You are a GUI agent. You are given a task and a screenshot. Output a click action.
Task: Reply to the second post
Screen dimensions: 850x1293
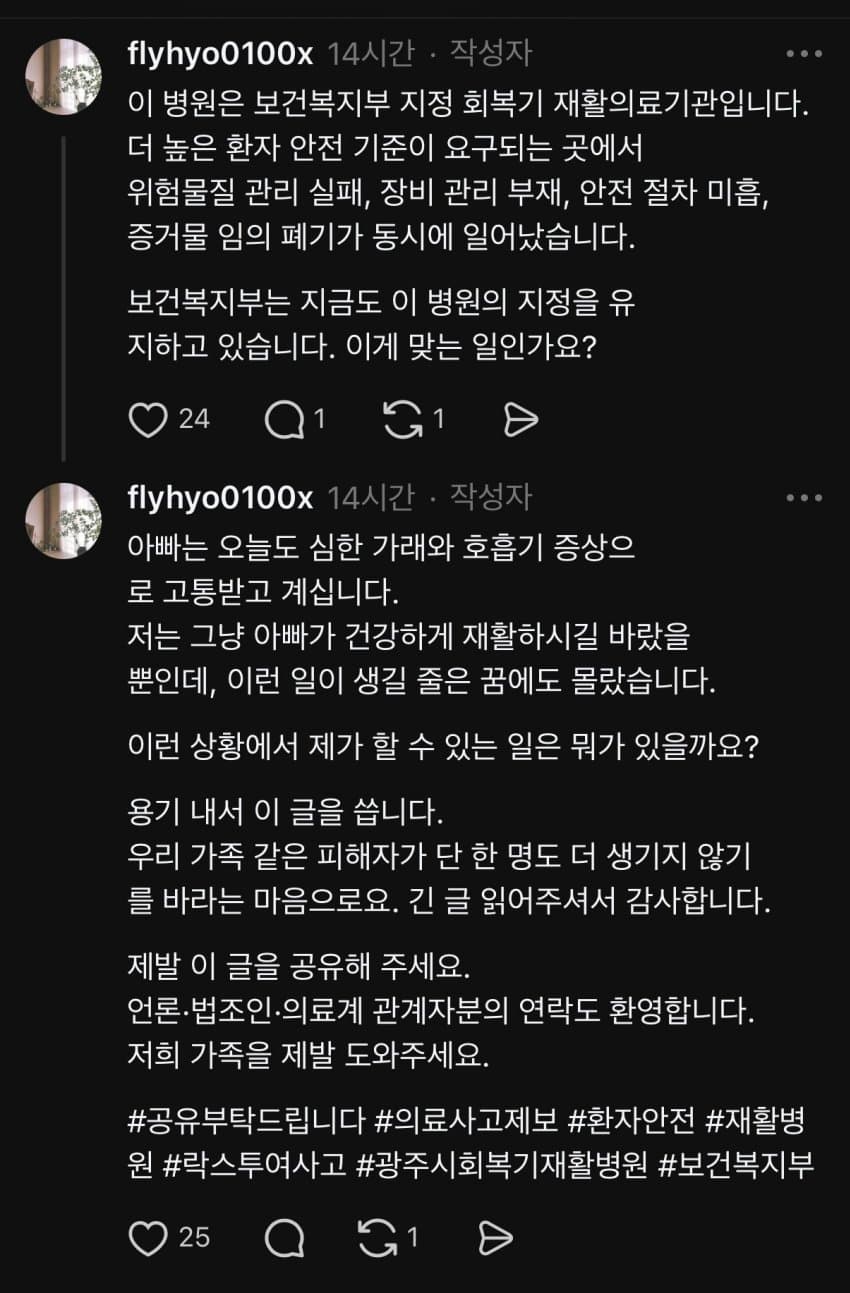[x=284, y=1238]
